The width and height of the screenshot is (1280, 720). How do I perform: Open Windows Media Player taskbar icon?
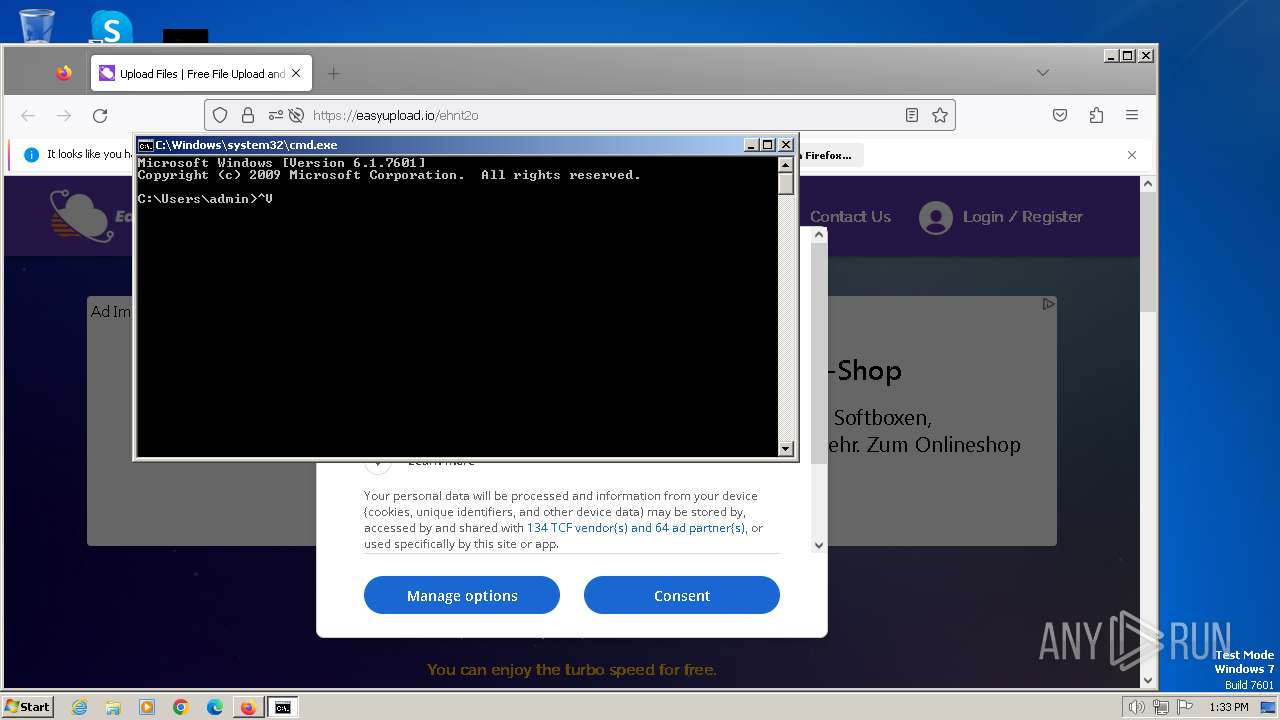147,707
